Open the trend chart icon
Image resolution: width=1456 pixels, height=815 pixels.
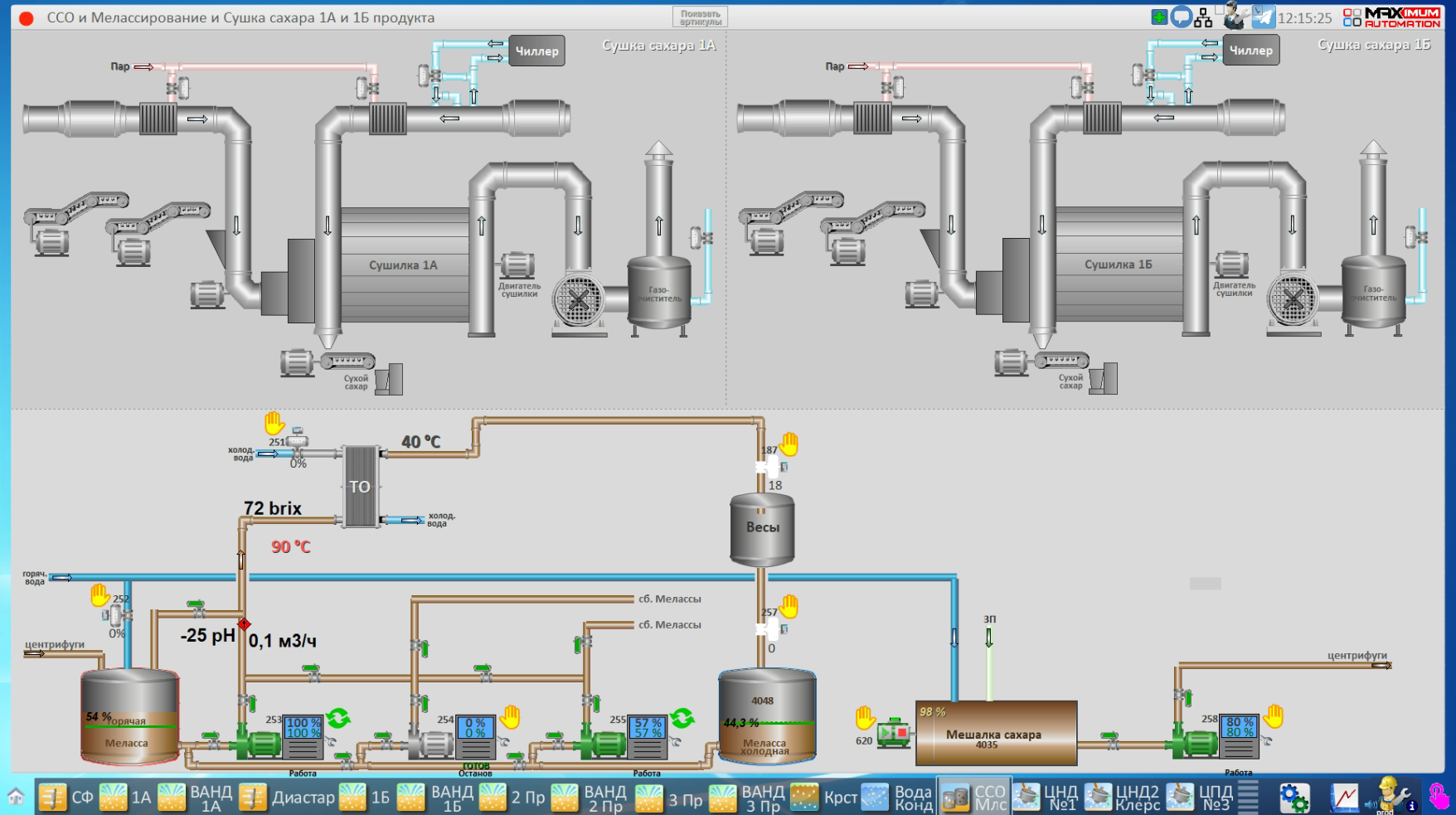coord(1344,798)
